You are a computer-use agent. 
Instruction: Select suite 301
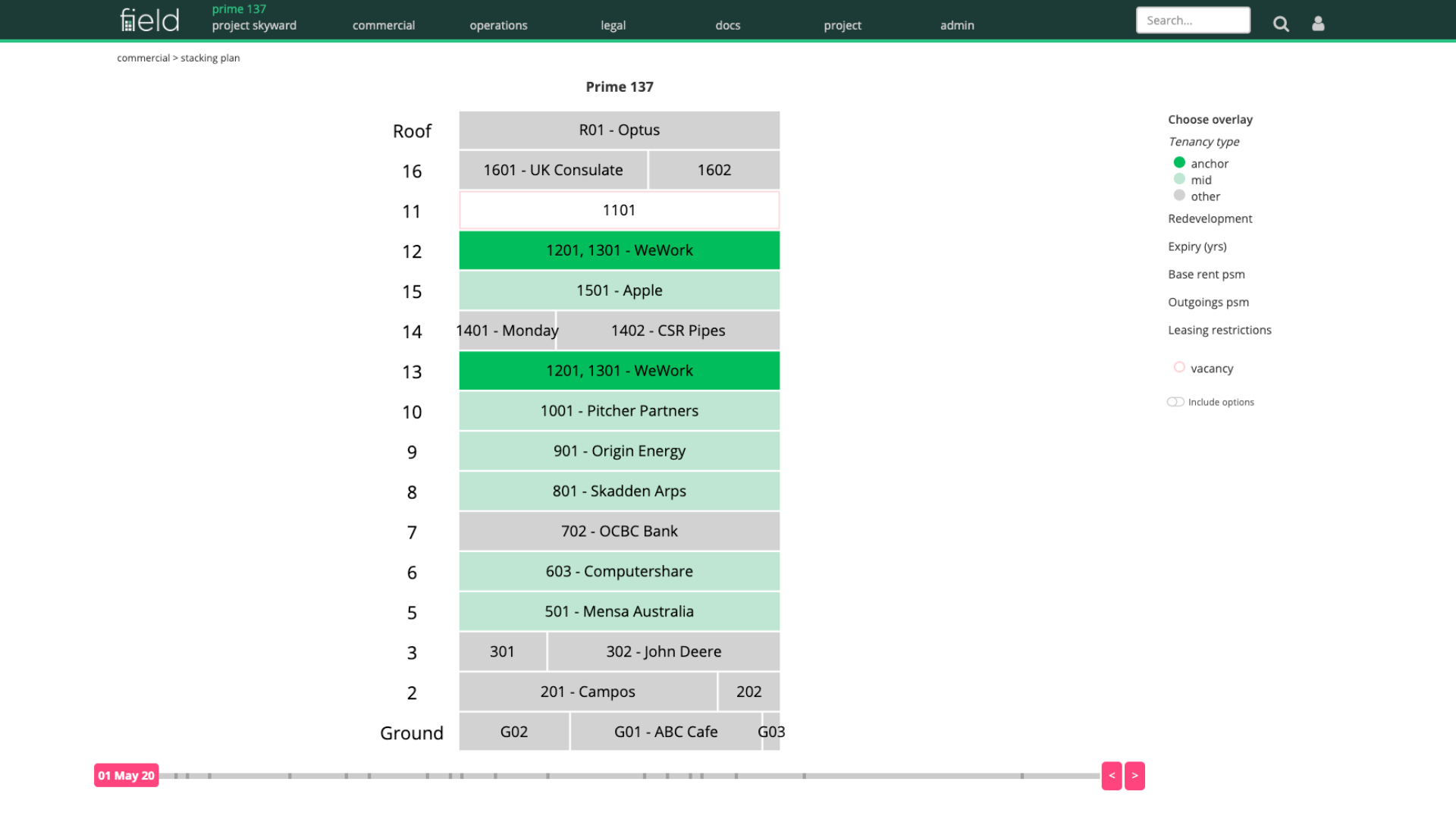pyautogui.click(x=502, y=652)
